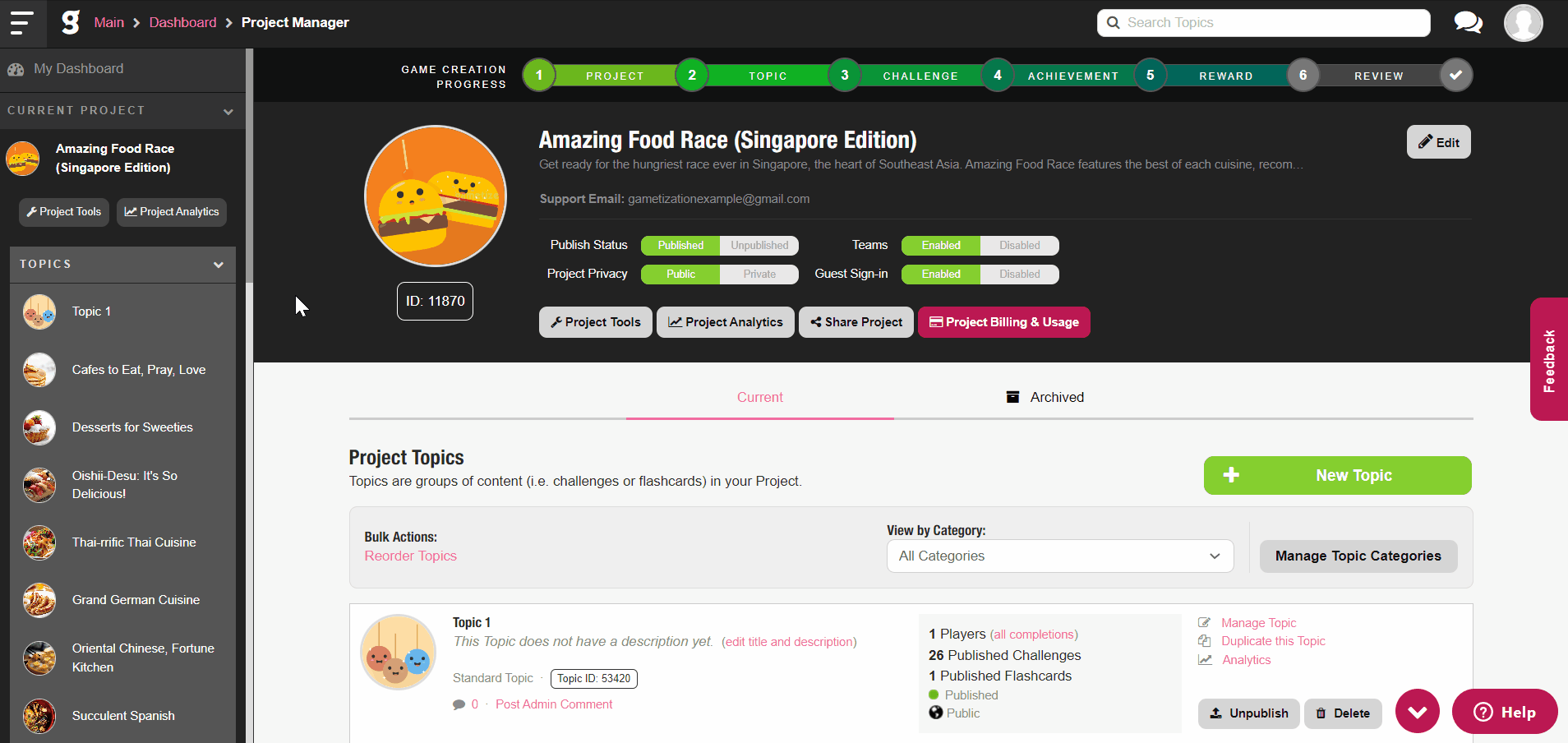This screenshot has width=1568, height=743.
Task: Click the round pink chevron-down button
Action: click(1418, 711)
